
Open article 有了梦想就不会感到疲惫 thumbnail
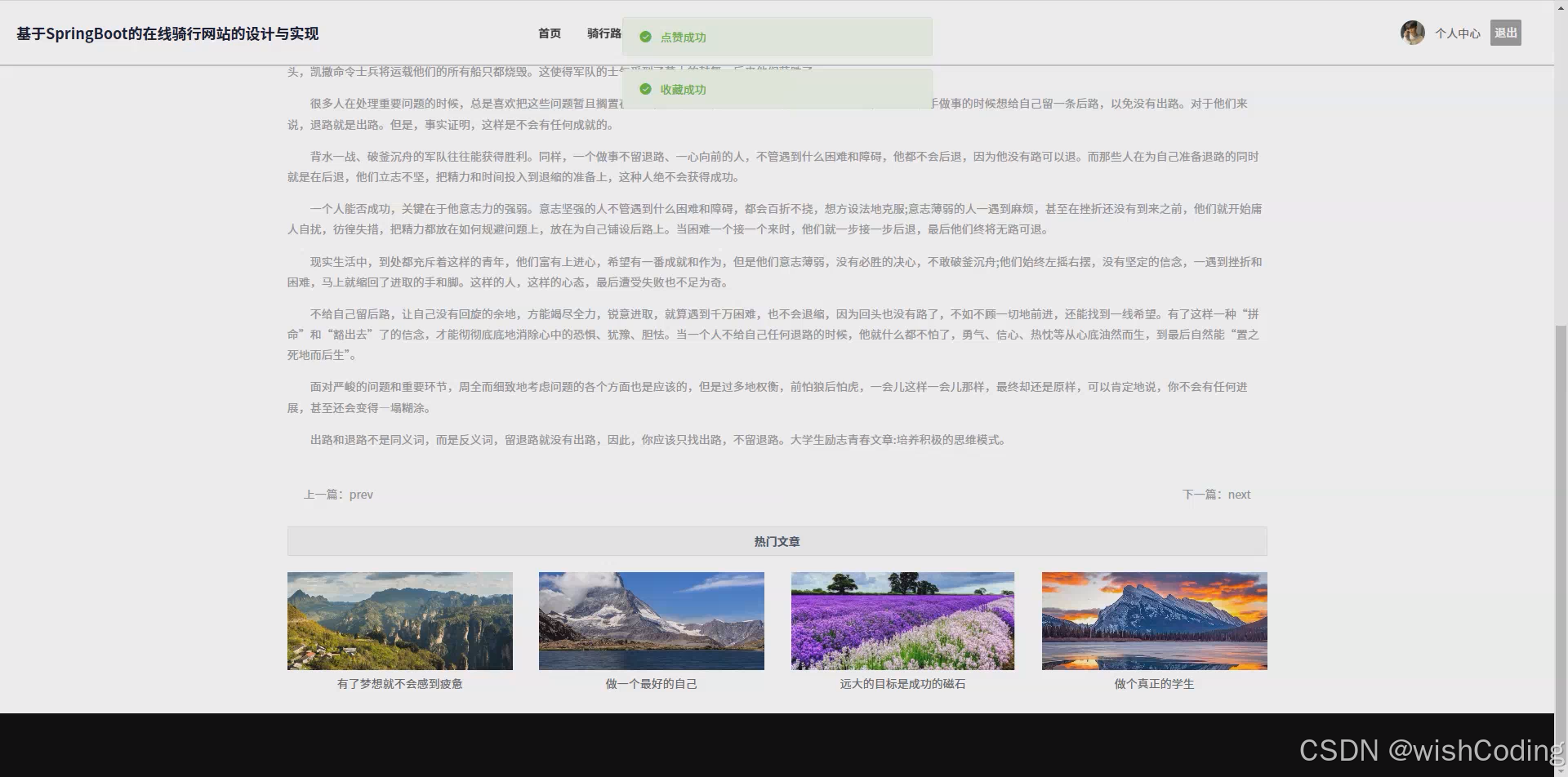coord(399,620)
